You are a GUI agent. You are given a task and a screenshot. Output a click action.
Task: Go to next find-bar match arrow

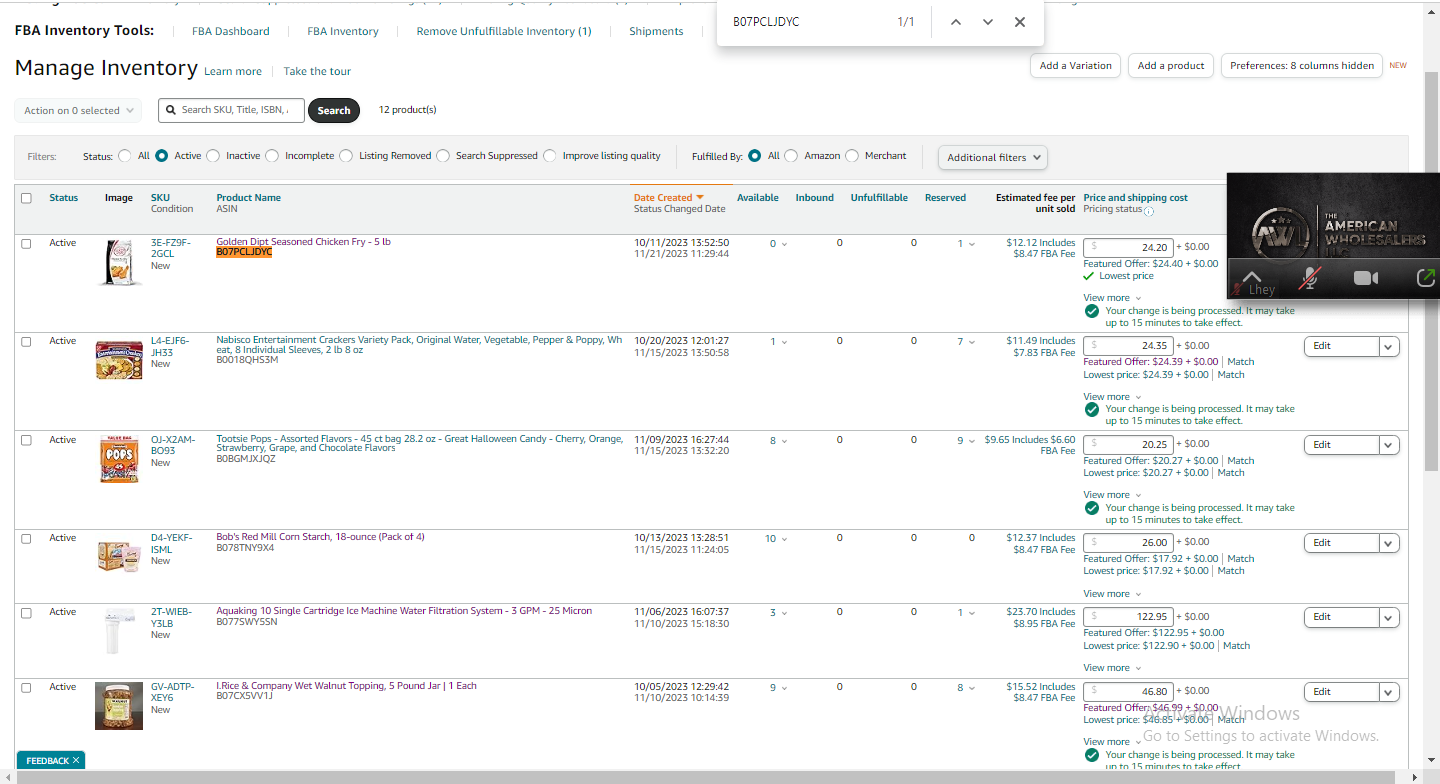click(x=988, y=22)
